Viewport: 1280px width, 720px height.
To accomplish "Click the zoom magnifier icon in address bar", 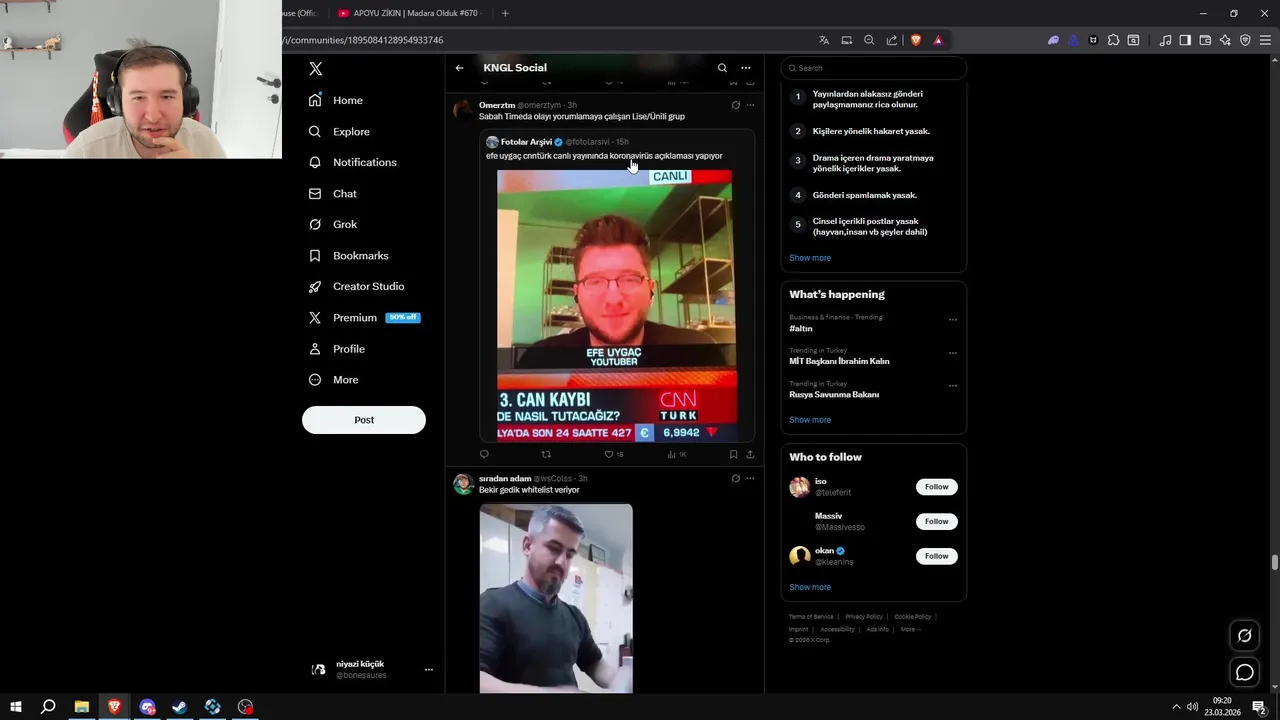I will (x=869, y=40).
